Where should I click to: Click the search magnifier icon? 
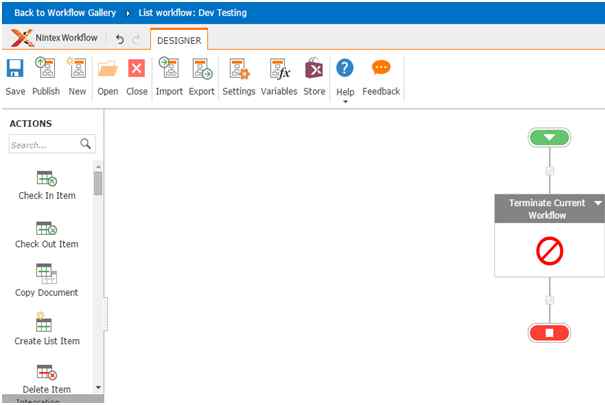86,144
